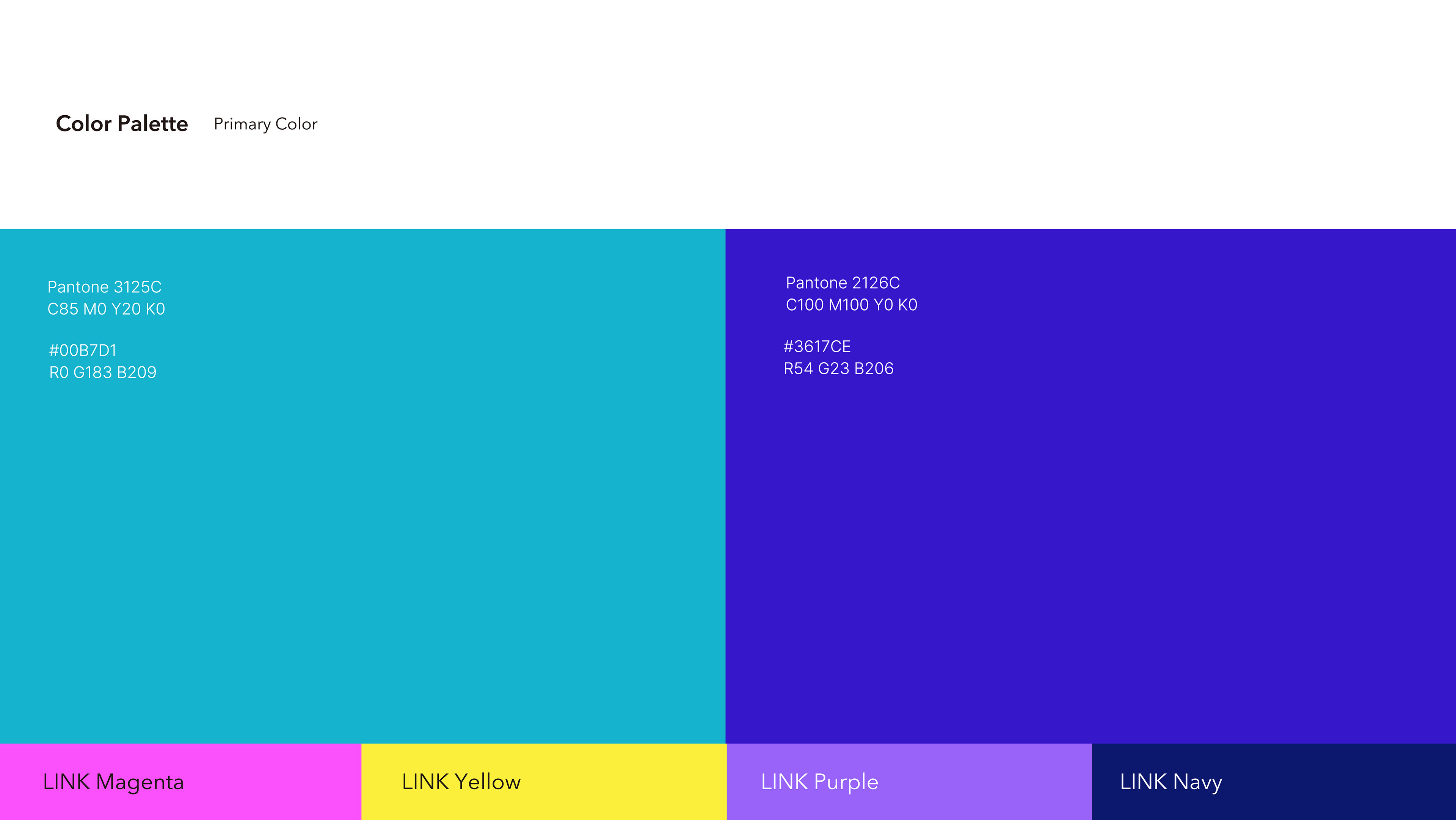Click the C100 M100 Y0 K0 text

click(x=851, y=305)
